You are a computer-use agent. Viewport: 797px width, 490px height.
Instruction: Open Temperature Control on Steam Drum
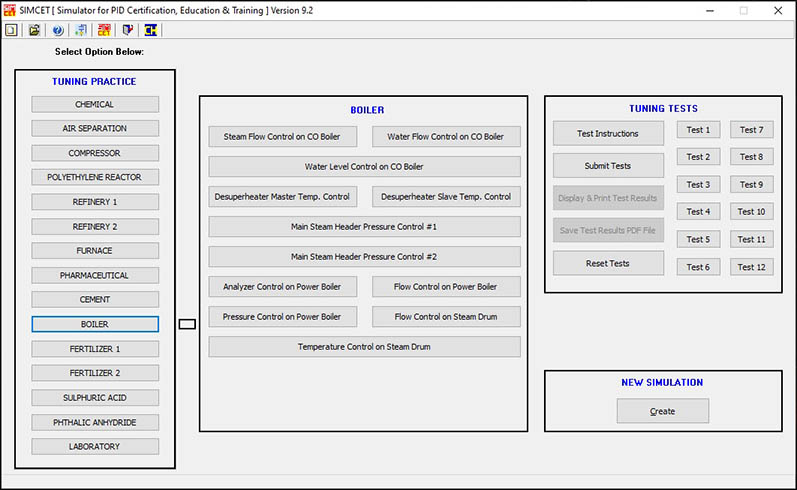pos(364,347)
